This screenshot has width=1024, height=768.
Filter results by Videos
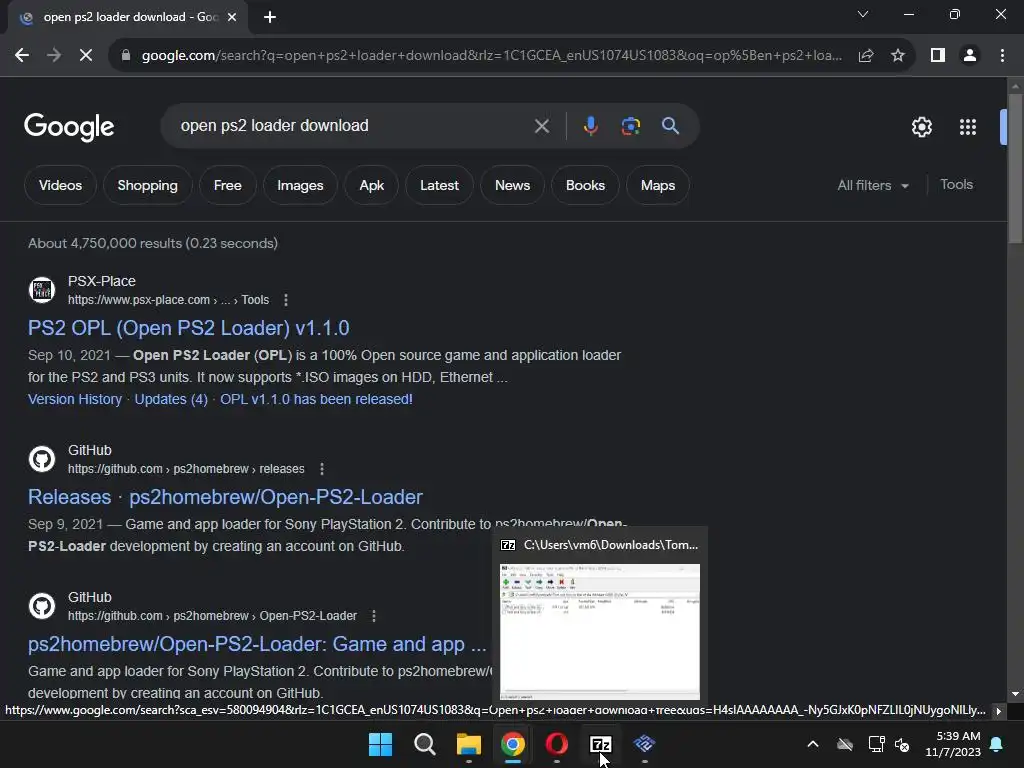tap(60, 185)
